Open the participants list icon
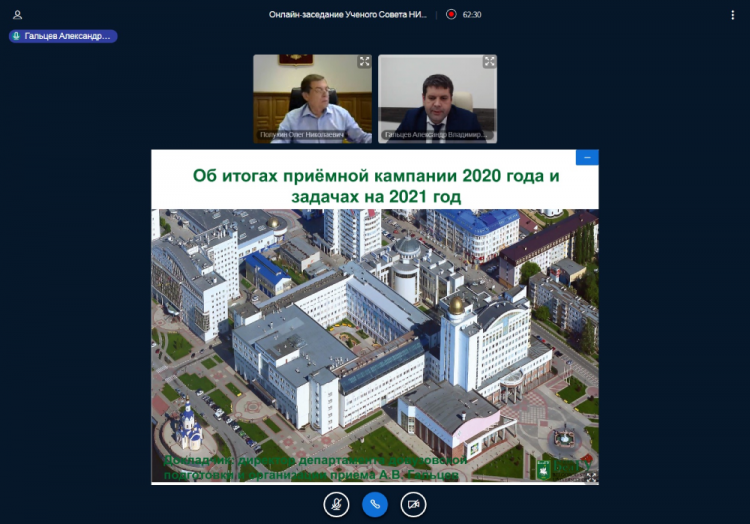The width and height of the screenshot is (750, 524). 18,15
